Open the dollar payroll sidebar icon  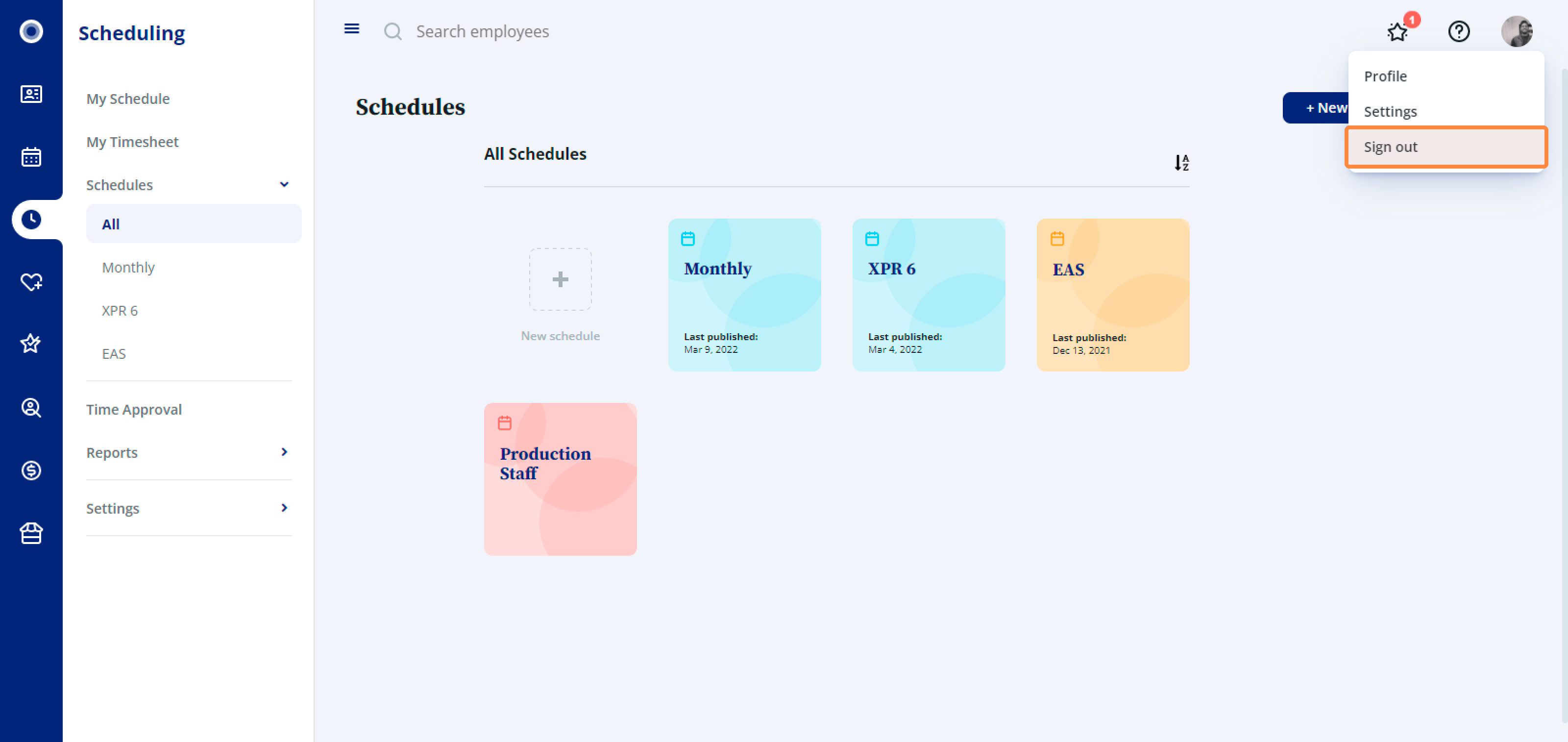pyautogui.click(x=31, y=470)
